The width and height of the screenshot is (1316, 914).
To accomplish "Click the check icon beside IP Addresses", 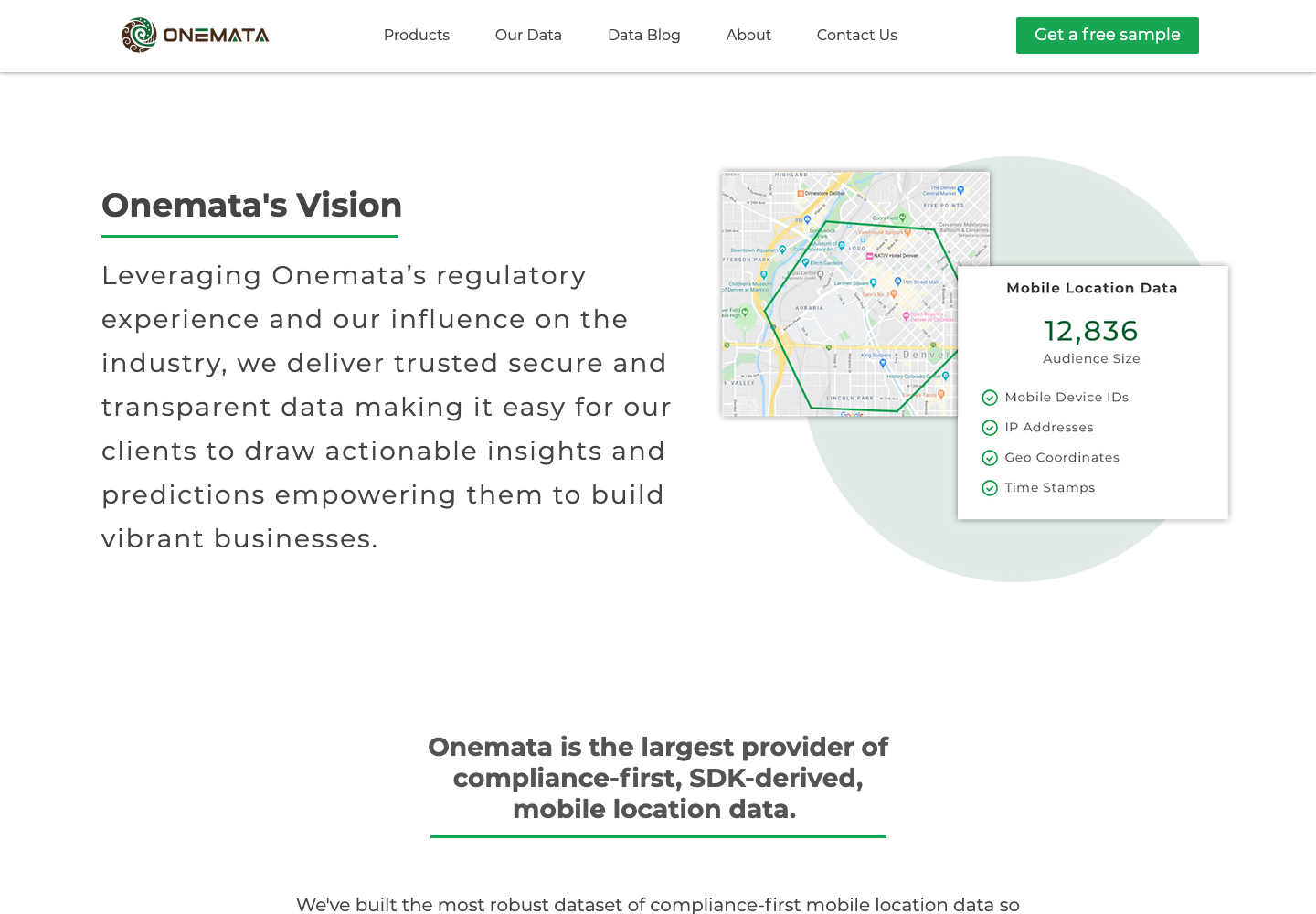I will pyautogui.click(x=990, y=428).
